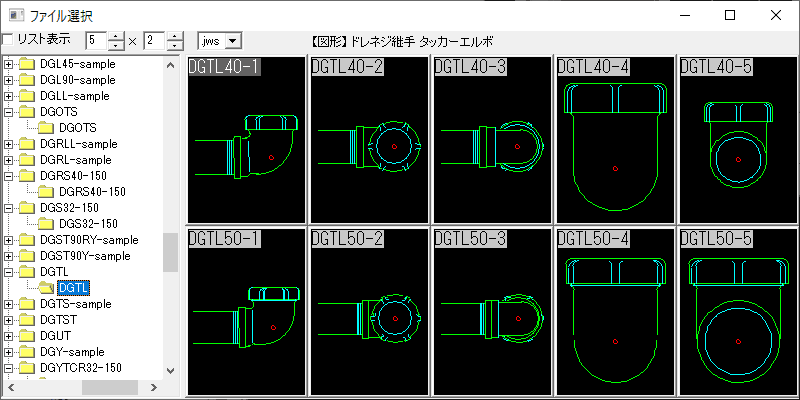Expand the DGTST folder node
The height and width of the screenshot is (400, 800).
tap(9, 320)
